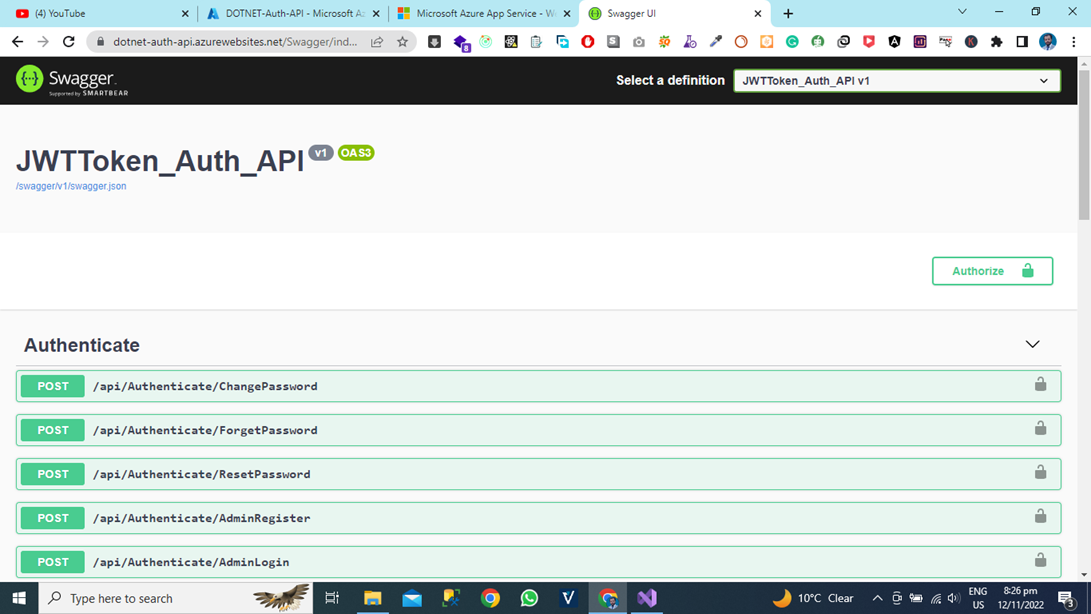Open WhatsApp from the taskbar
This screenshot has height=614, width=1091.
click(x=528, y=598)
